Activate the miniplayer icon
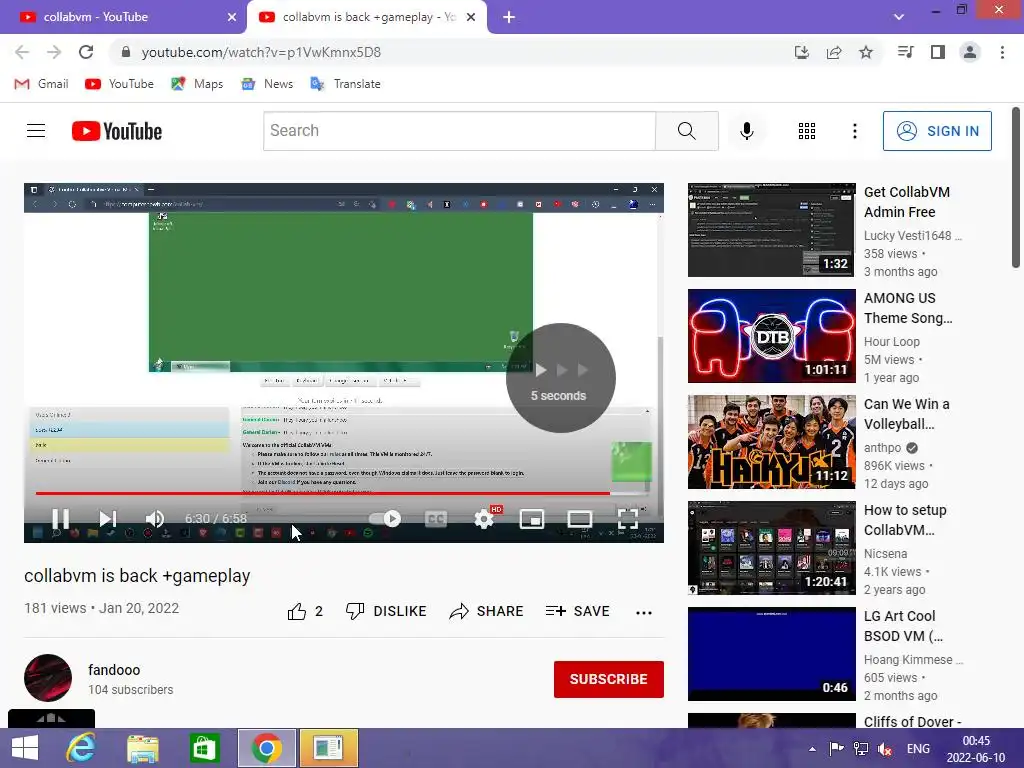The image size is (1024, 768). [x=532, y=519]
